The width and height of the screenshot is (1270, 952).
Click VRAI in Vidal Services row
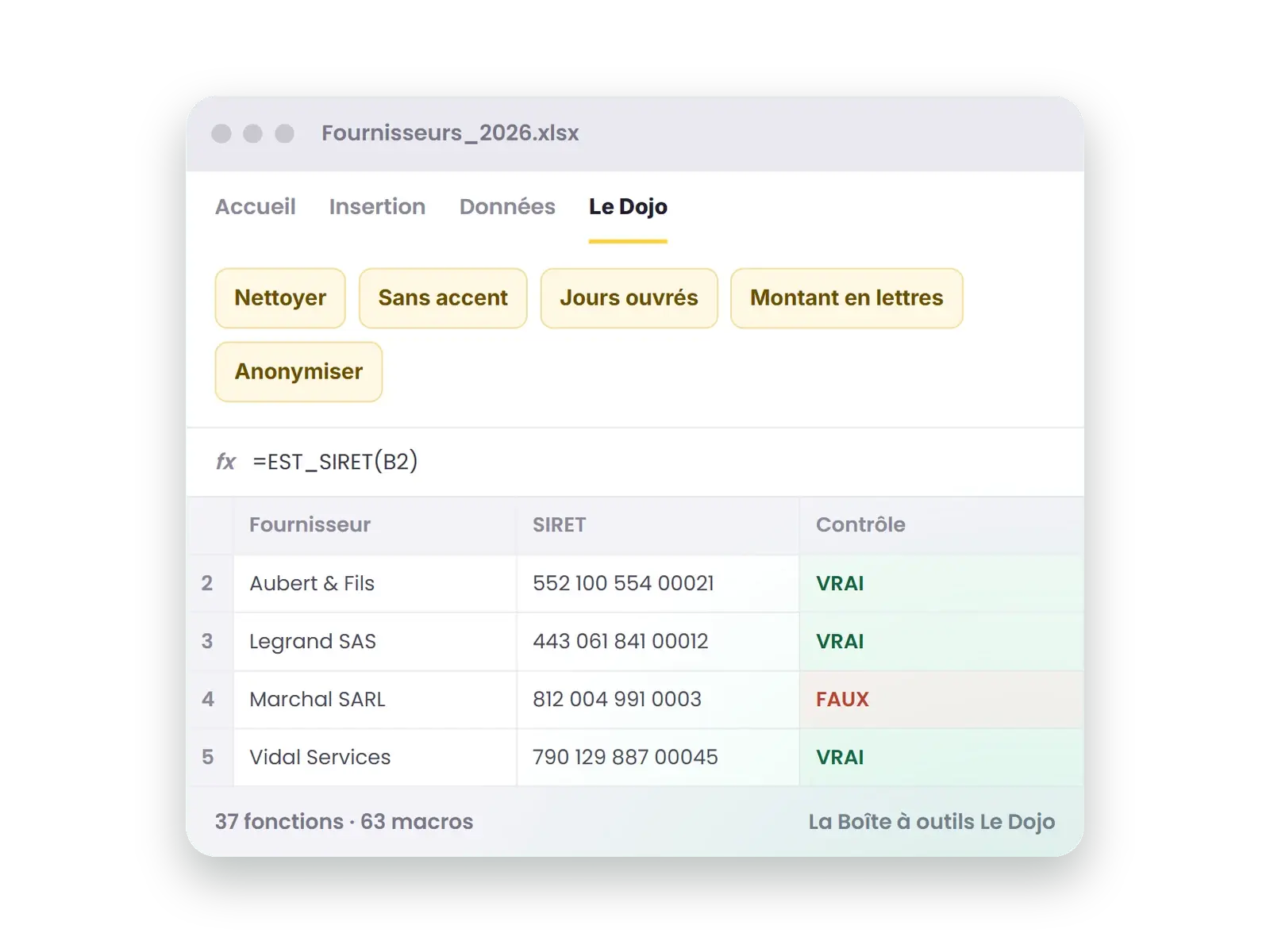[x=941, y=757]
